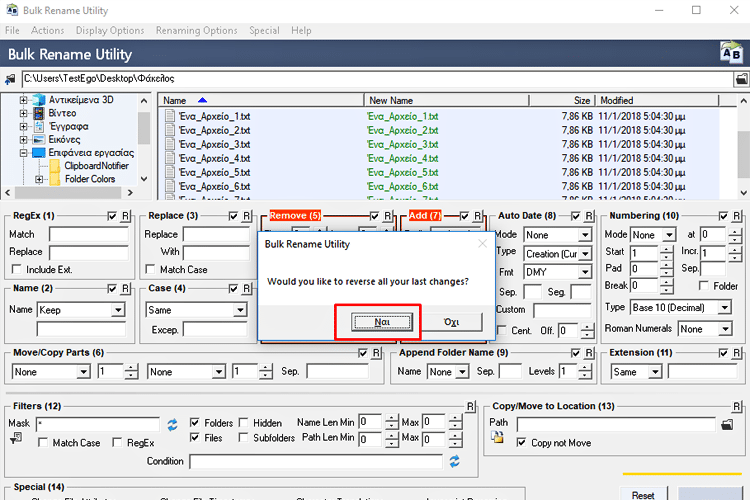Sort file list by New Name column

[447, 100]
